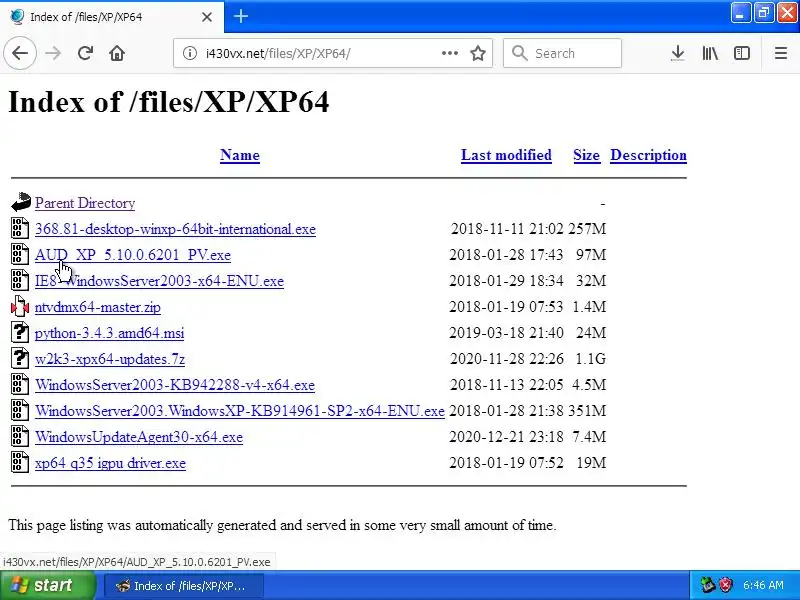
Task: Download ntvdmx64-master.zip
Action: click(97, 307)
